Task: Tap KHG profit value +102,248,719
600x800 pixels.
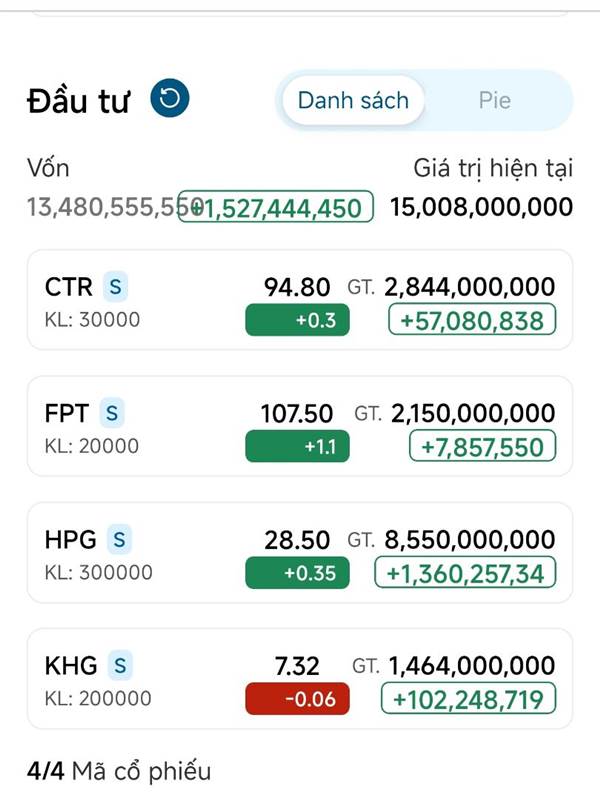Action: (x=468, y=698)
